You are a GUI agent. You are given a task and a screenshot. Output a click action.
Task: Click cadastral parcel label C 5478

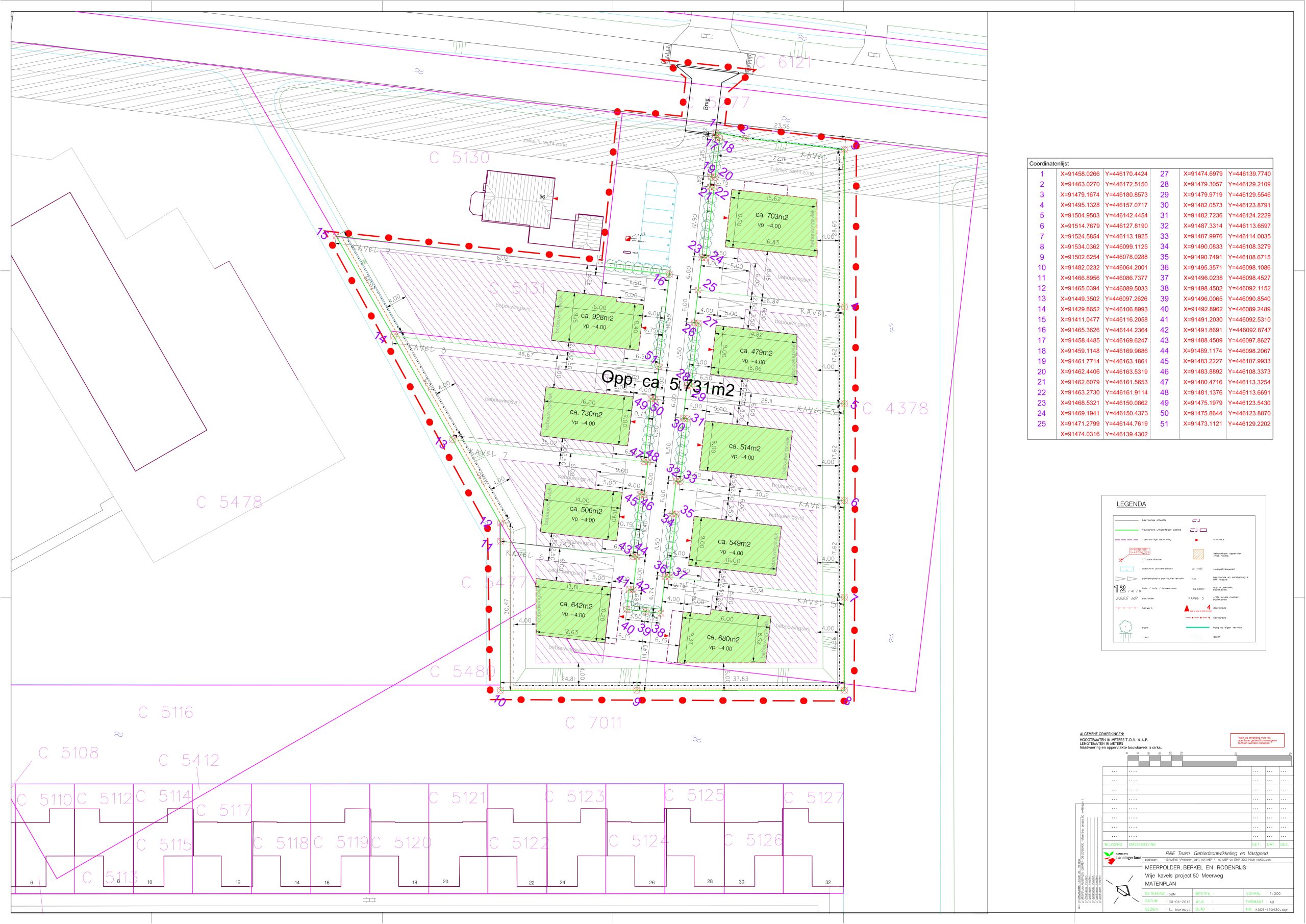coord(229,503)
